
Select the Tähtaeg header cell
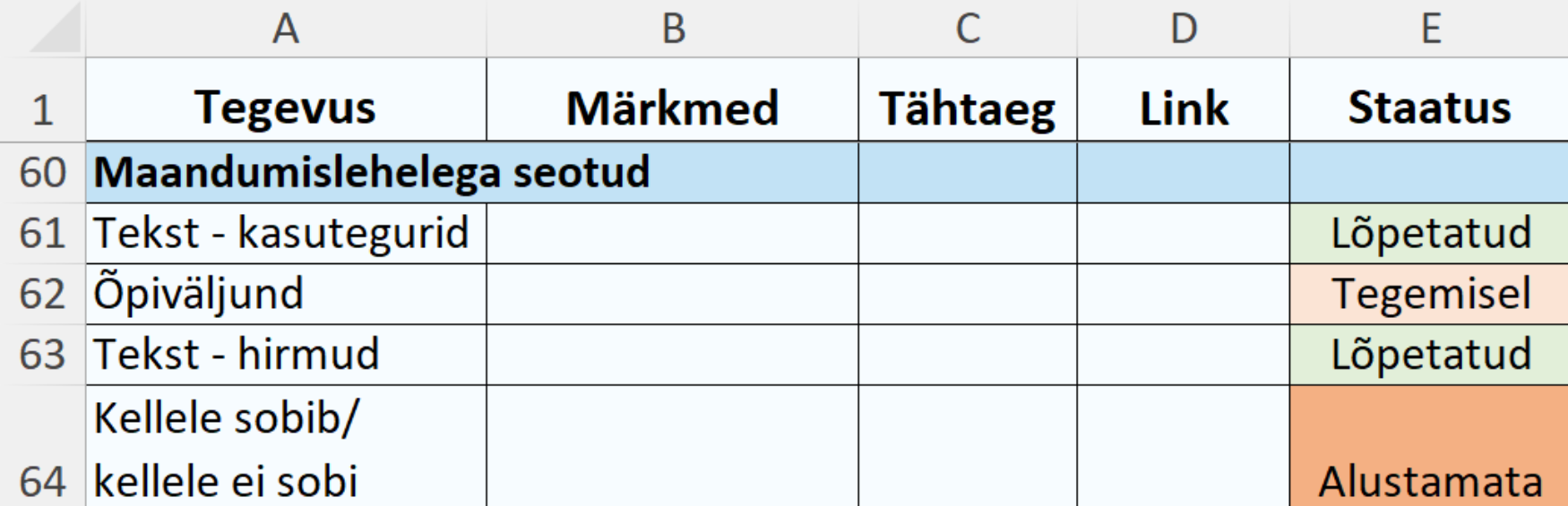(968, 107)
